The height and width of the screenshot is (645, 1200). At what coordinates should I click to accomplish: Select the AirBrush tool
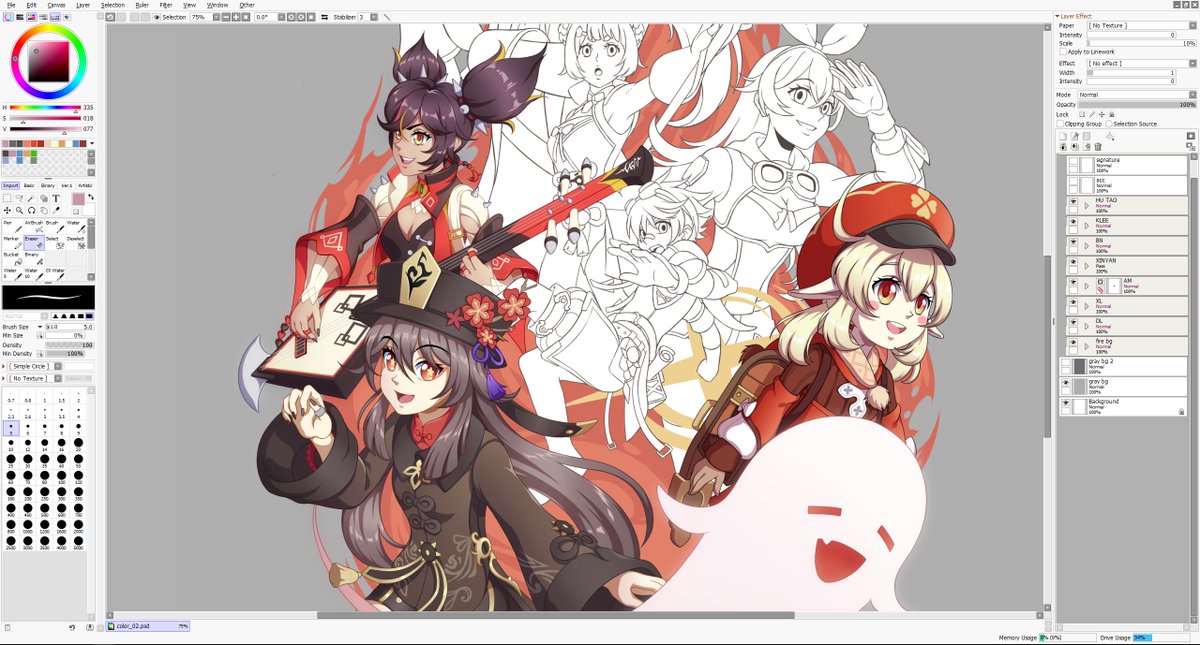[32, 227]
